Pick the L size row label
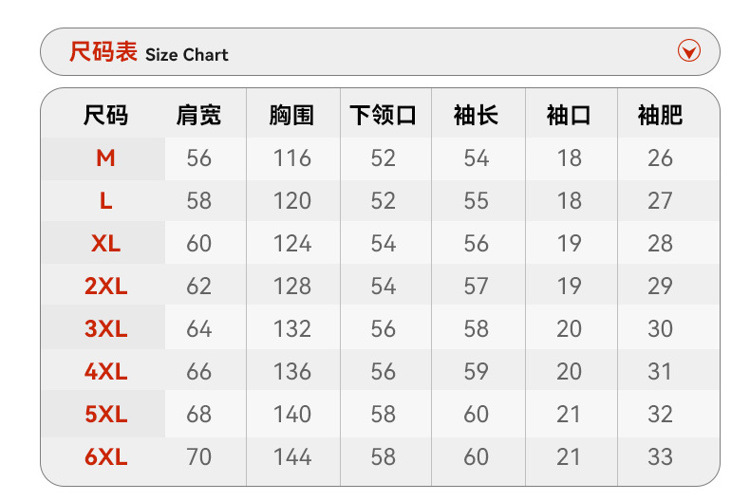The height and width of the screenshot is (501, 750). pyautogui.click(x=105, y=201)
